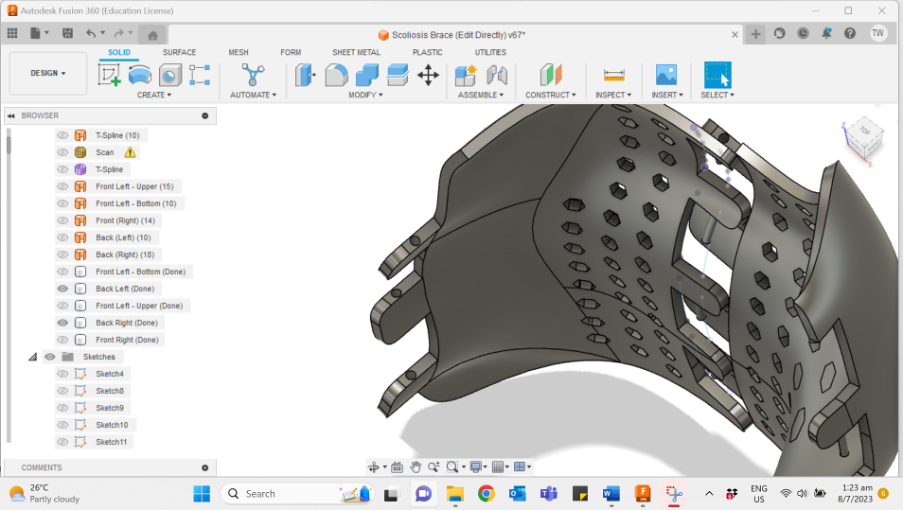Switch to the Surface tab
904x510 pixels.
pyautogui.click(x=179, y=52)
